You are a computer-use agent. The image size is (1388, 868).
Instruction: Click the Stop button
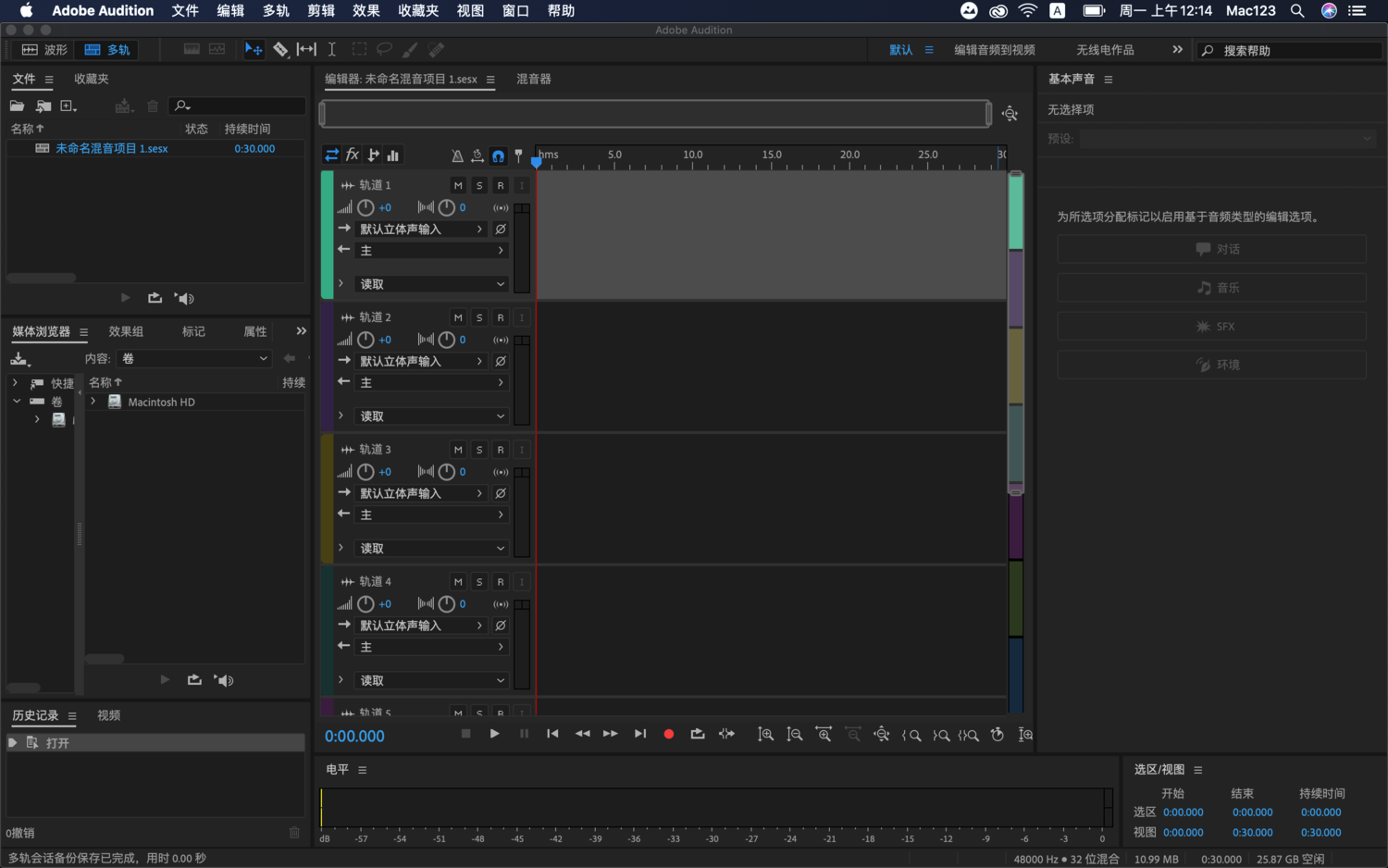coord(465,734)
